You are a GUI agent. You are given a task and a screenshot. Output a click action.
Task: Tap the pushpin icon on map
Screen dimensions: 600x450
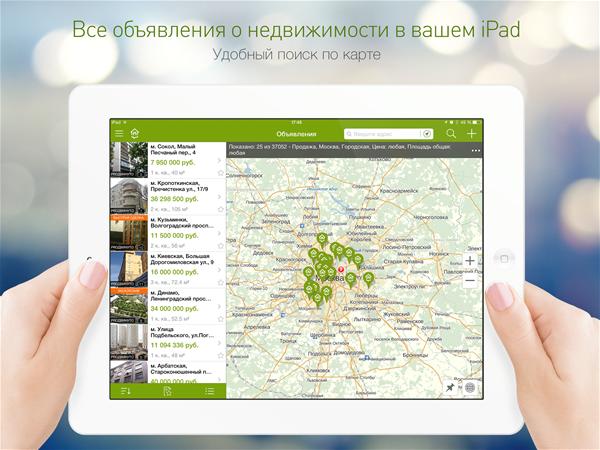pos(451,388)
